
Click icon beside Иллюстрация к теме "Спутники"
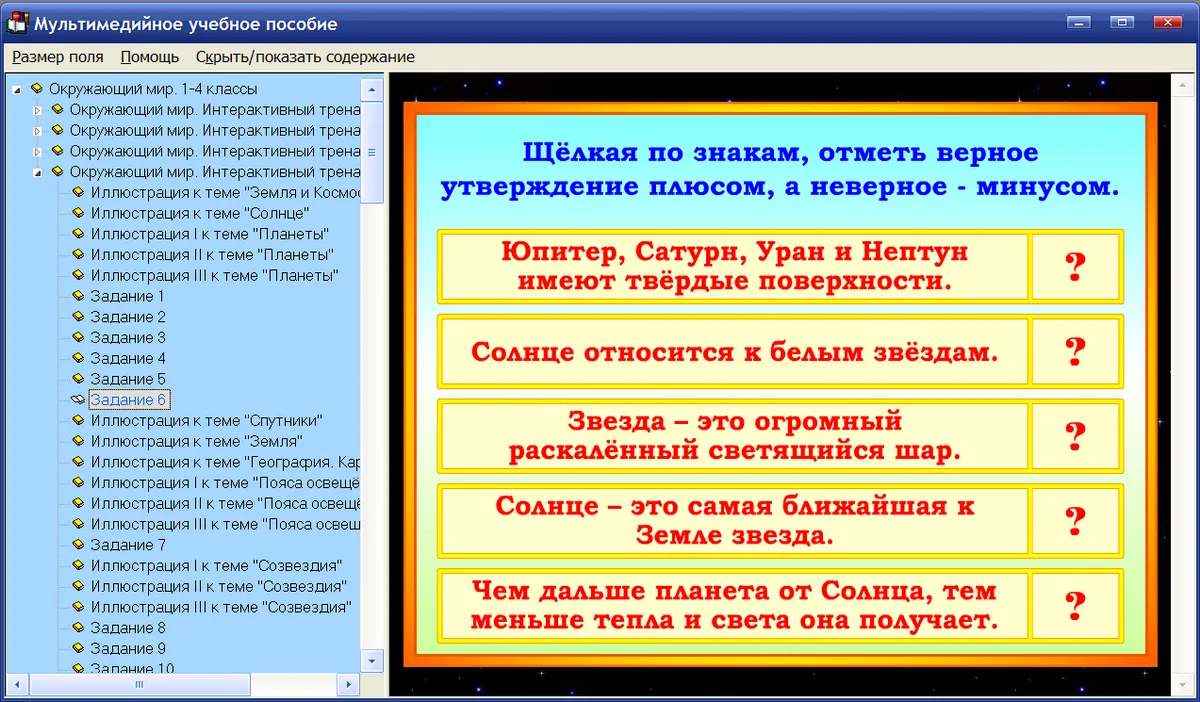click(x=78, y=421)
